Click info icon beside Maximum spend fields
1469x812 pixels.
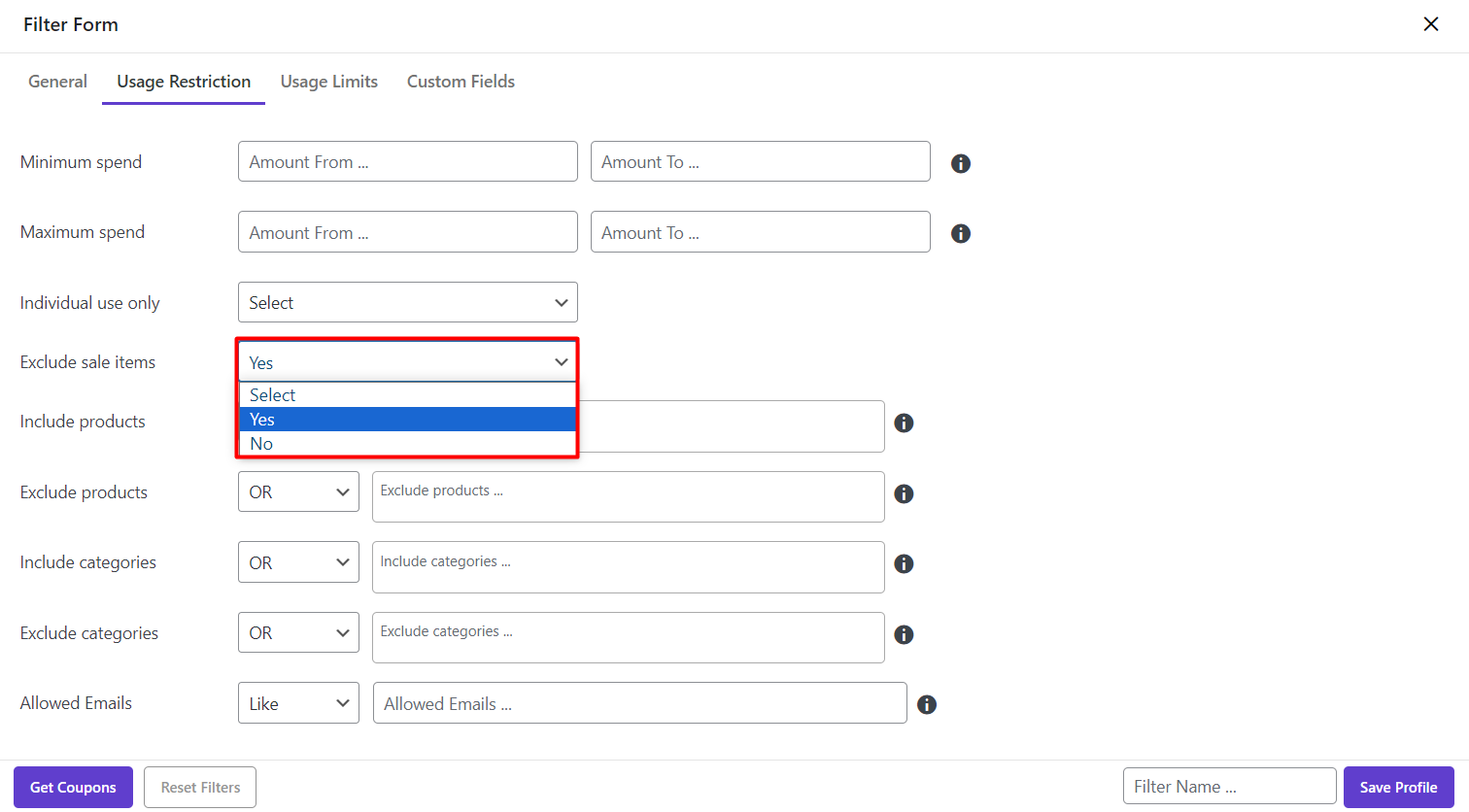[960, 233]
